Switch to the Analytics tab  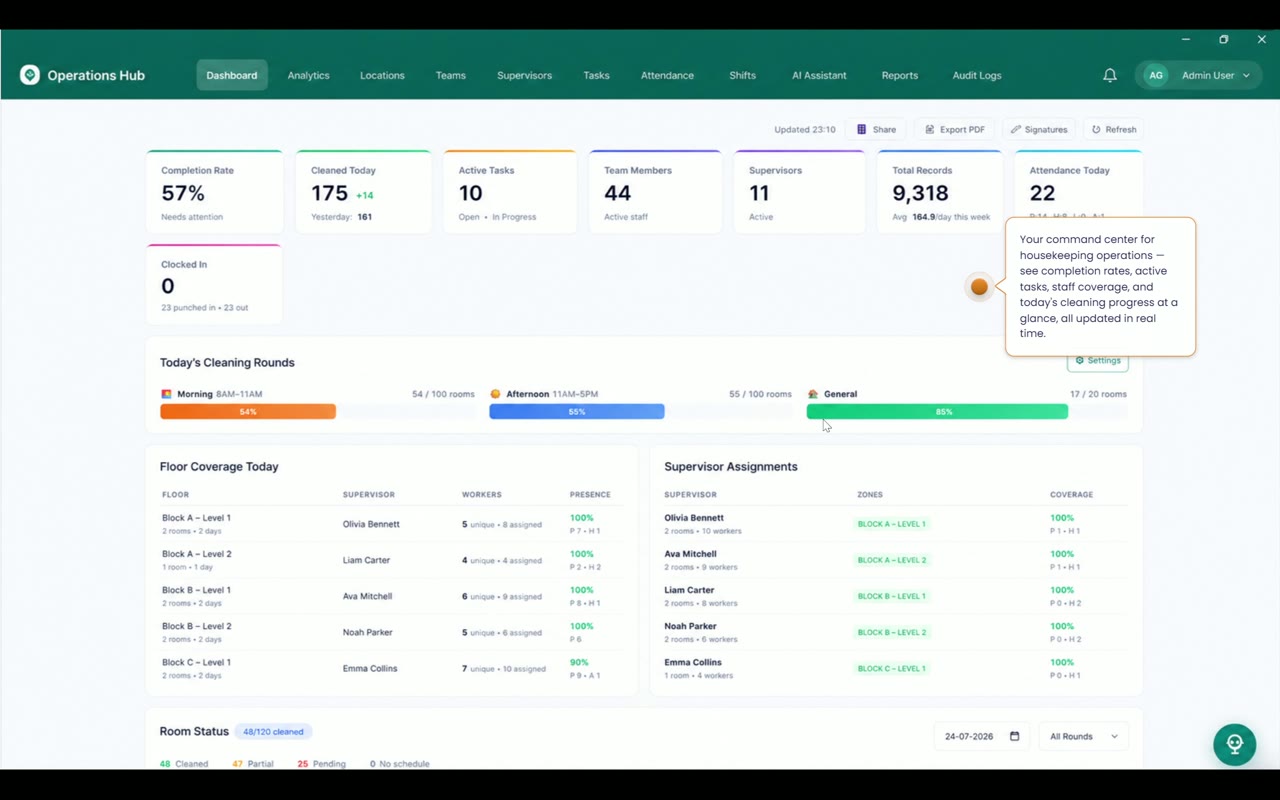coord(308,75)
